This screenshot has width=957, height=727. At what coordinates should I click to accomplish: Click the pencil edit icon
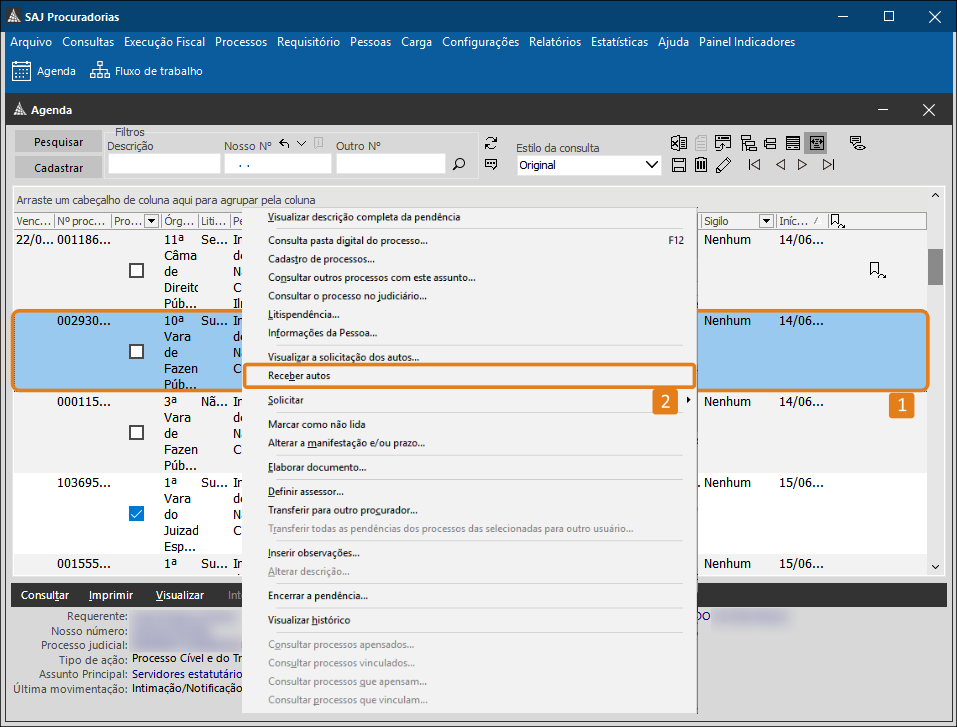pyautogui.click(x=724, y=164)
